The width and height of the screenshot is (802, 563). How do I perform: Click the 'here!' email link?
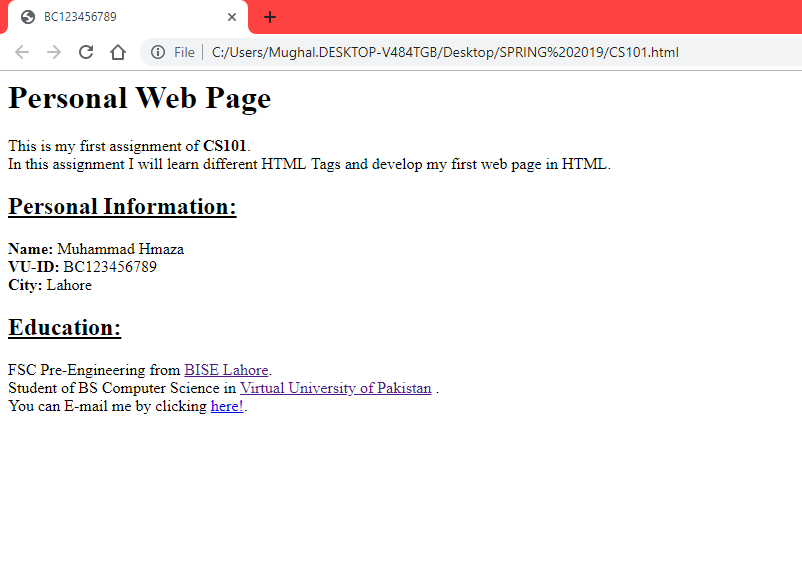point(227,406)
